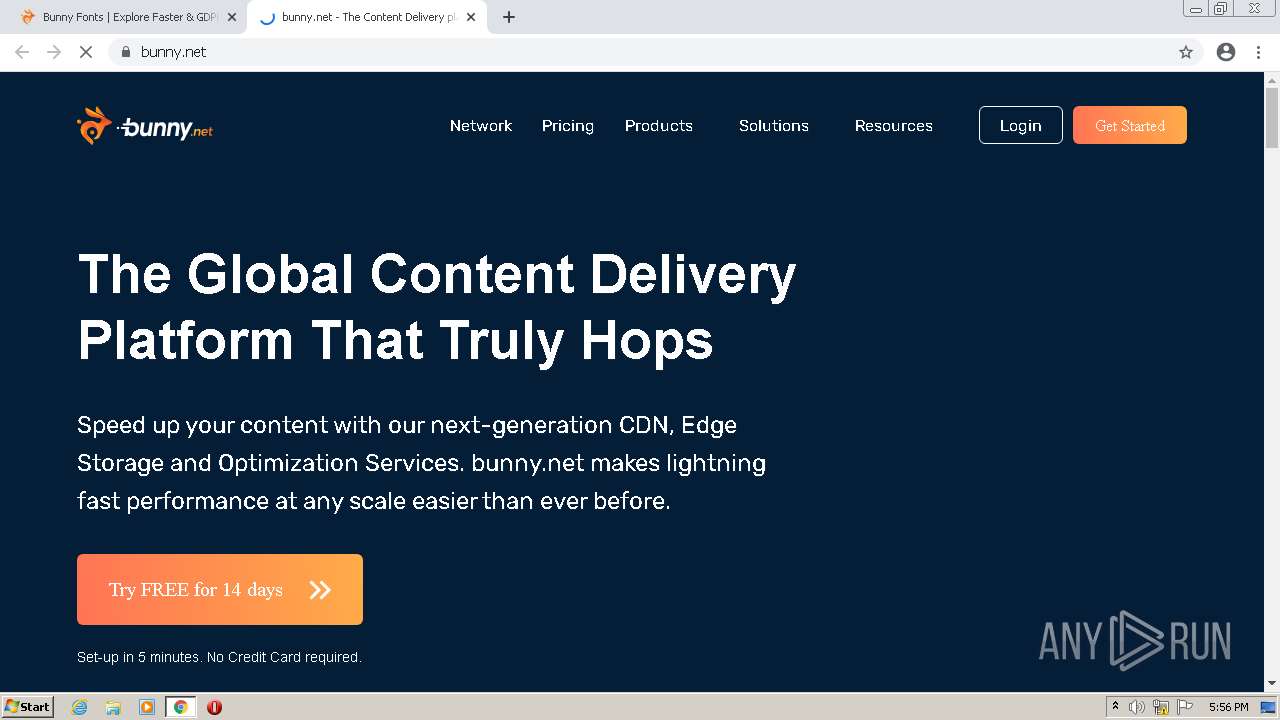1280x720 pixels.
Task: Click Try FREE for 14 days button
Action: (220, 589)
